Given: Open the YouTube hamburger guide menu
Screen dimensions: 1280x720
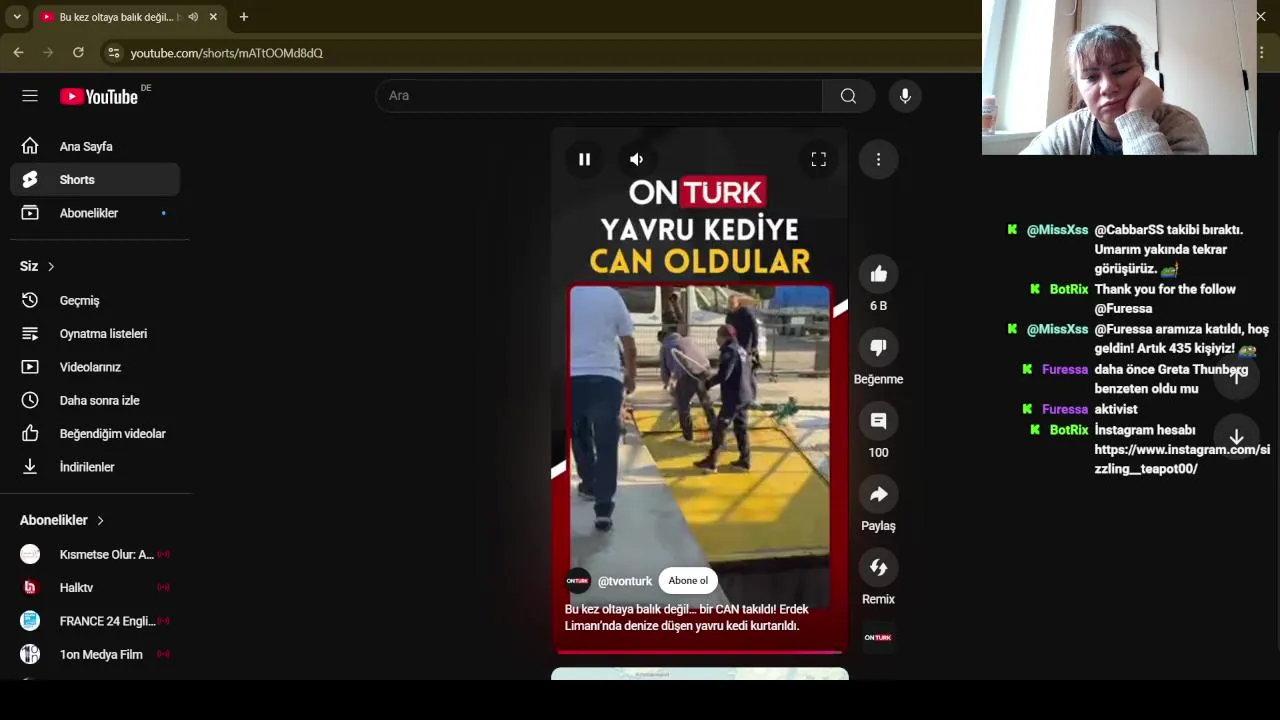Looking at the screenshot, I should pos(30,96).
